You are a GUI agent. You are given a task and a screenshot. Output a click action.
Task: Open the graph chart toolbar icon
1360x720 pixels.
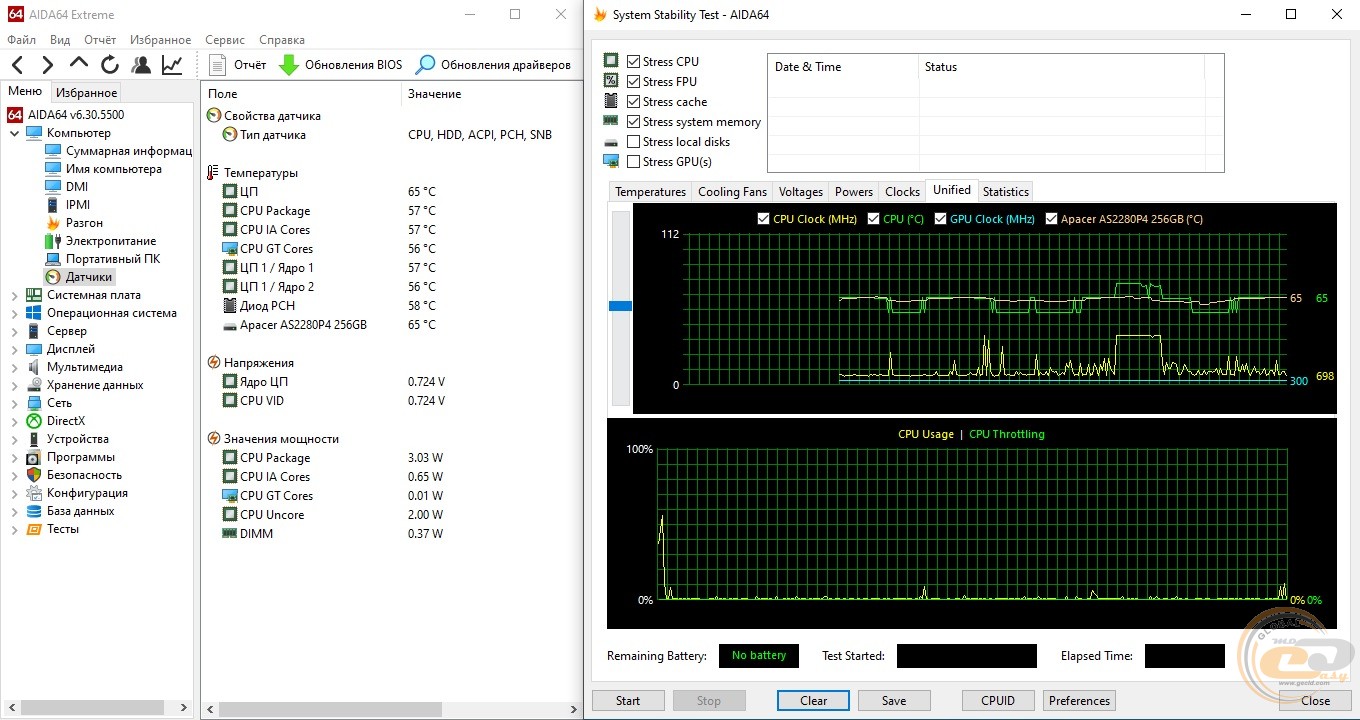point(172,65)
